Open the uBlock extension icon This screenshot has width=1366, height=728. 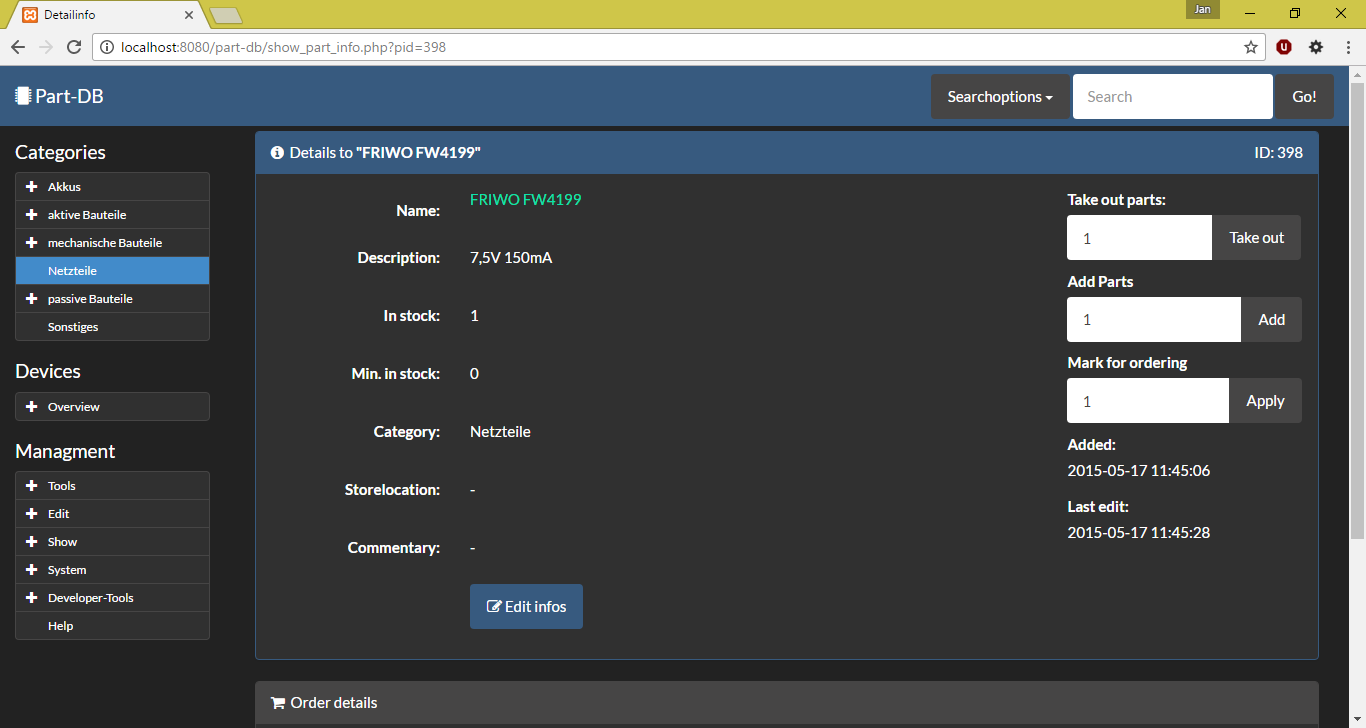pos(1284,47)
